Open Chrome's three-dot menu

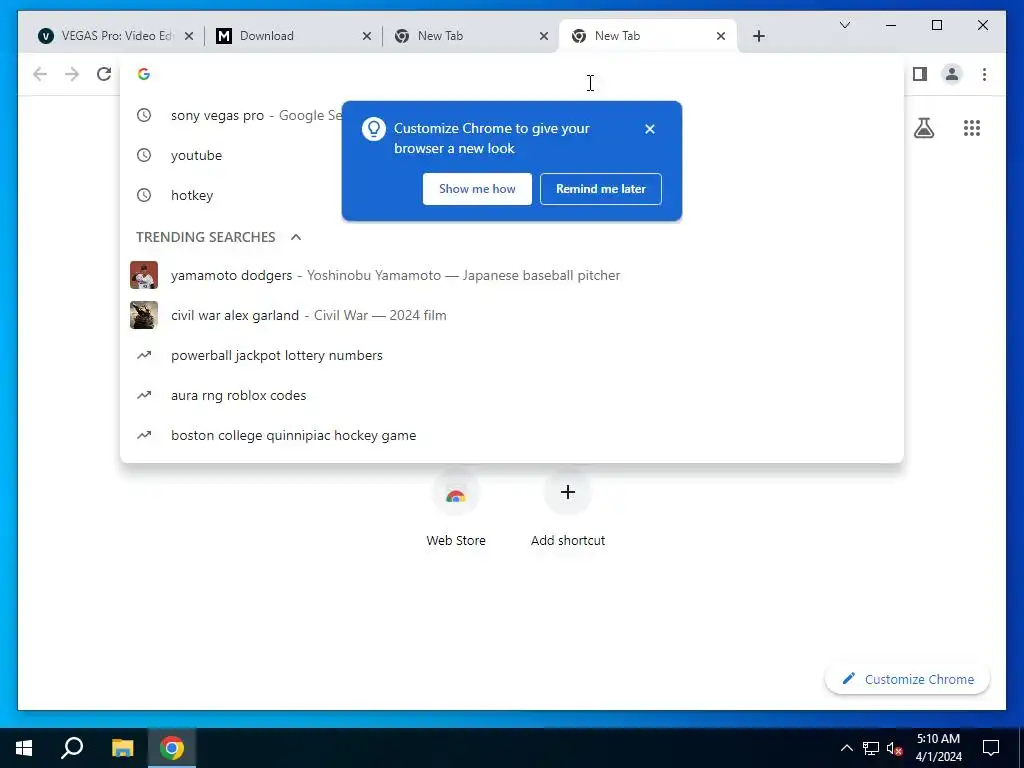pos(984,74)
